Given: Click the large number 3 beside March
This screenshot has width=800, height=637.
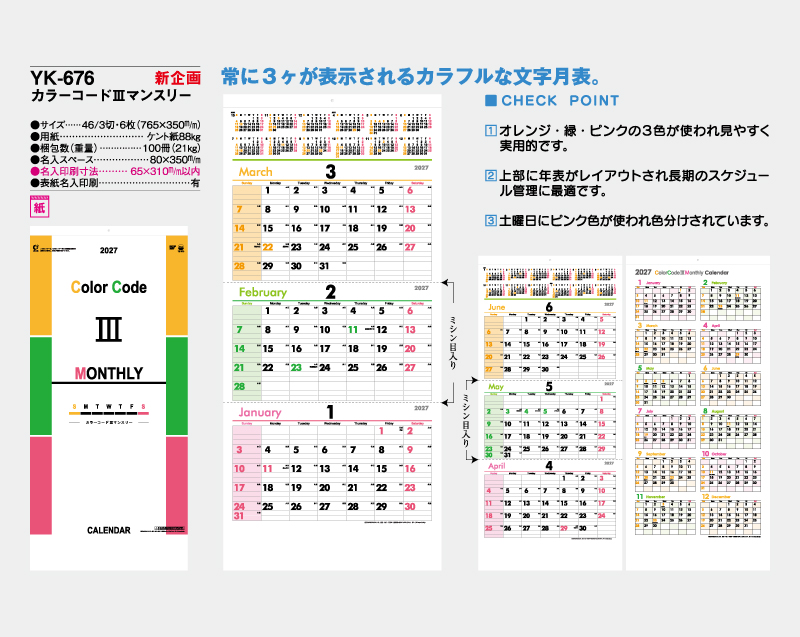Looking at the screenshot, I should pyautogui.click(x=331, y=171).
